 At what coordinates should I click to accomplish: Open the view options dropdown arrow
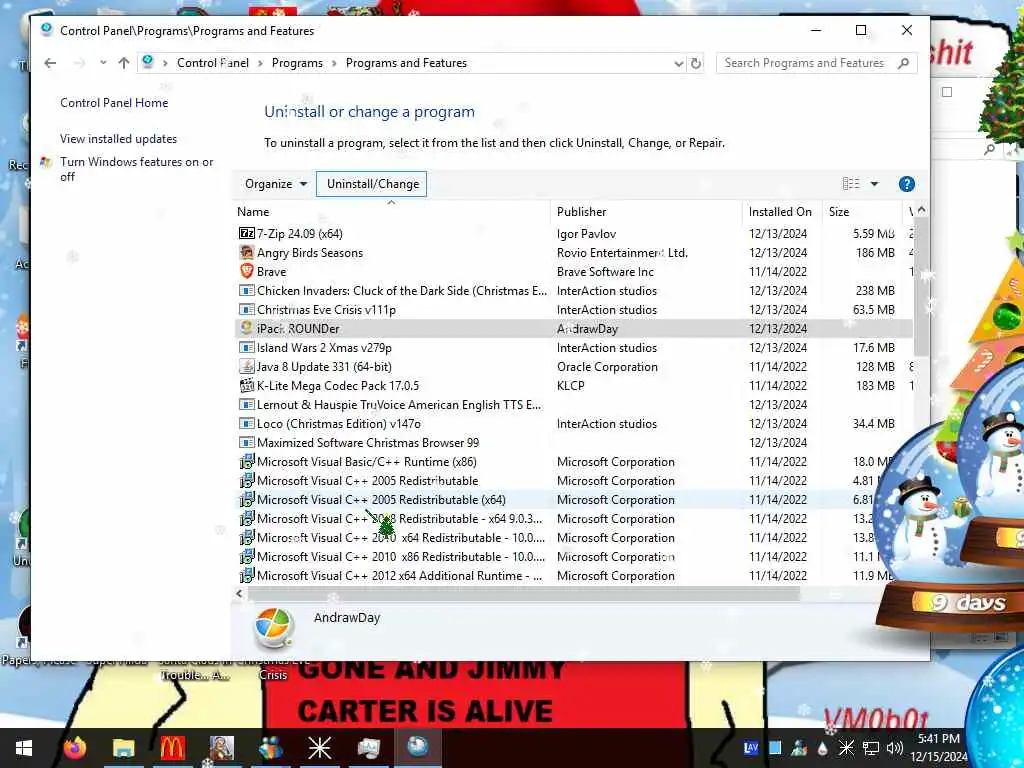tap(874, 184)
